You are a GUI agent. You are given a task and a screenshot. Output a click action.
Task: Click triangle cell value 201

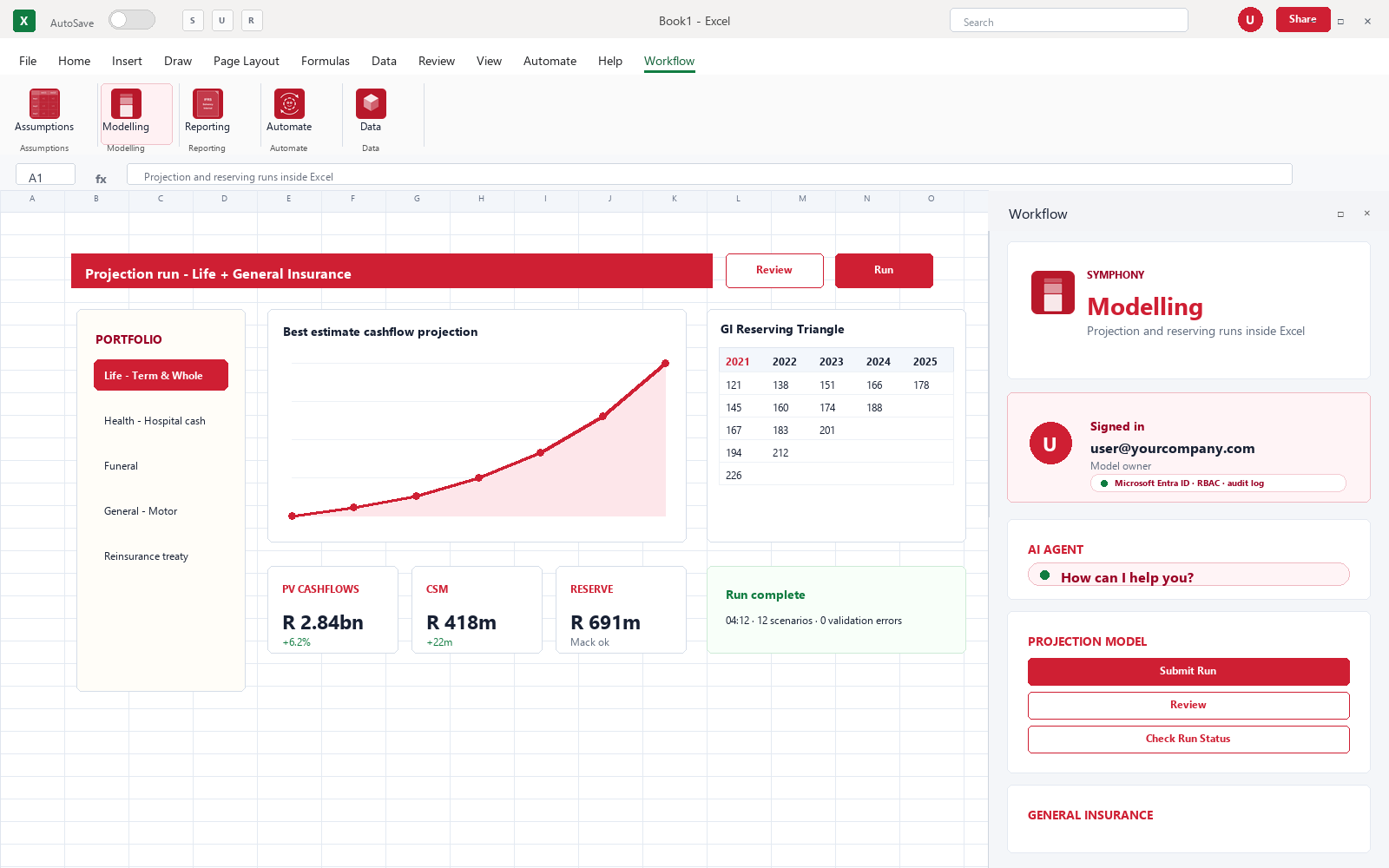click(827, 431)
